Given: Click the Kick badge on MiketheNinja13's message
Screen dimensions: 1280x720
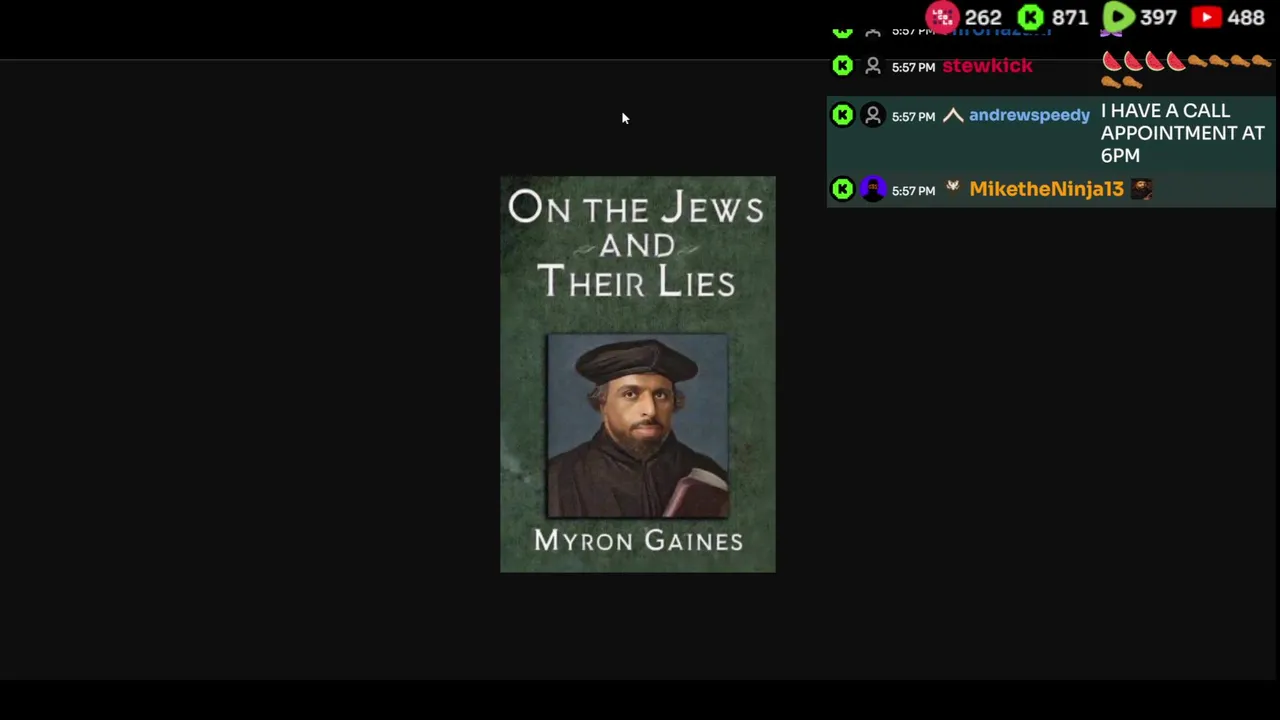Looking at the screenshot, I should pyautogui.click(x=843, y=189).
